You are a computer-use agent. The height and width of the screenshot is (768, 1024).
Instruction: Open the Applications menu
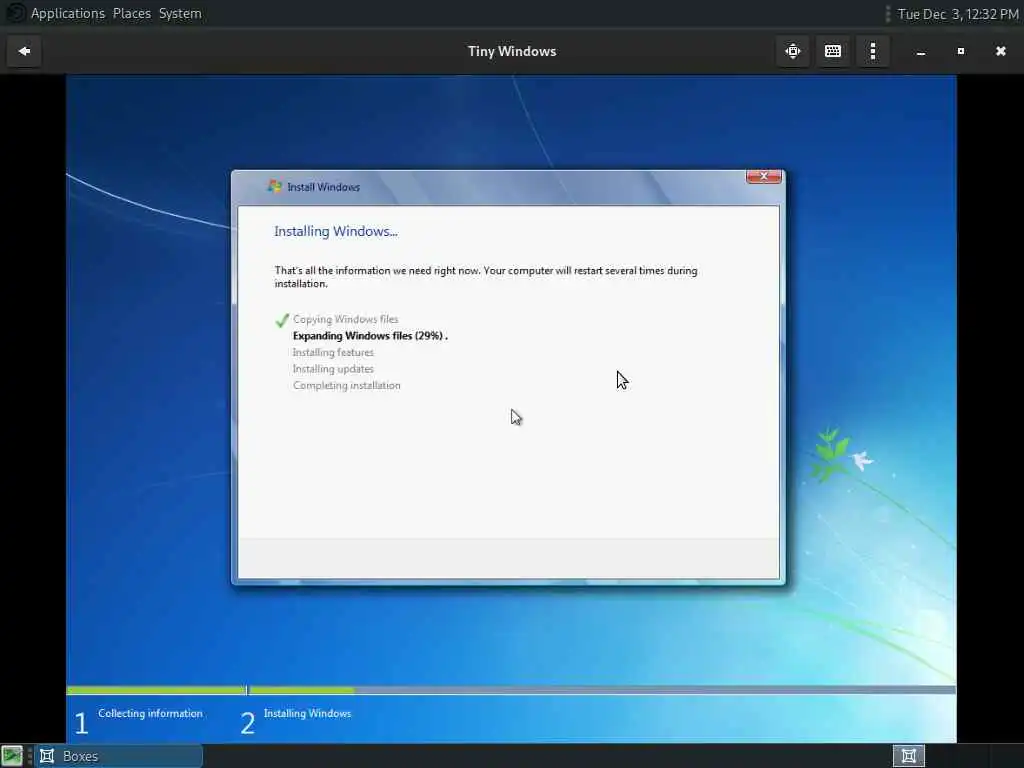(x=68, y=13)
